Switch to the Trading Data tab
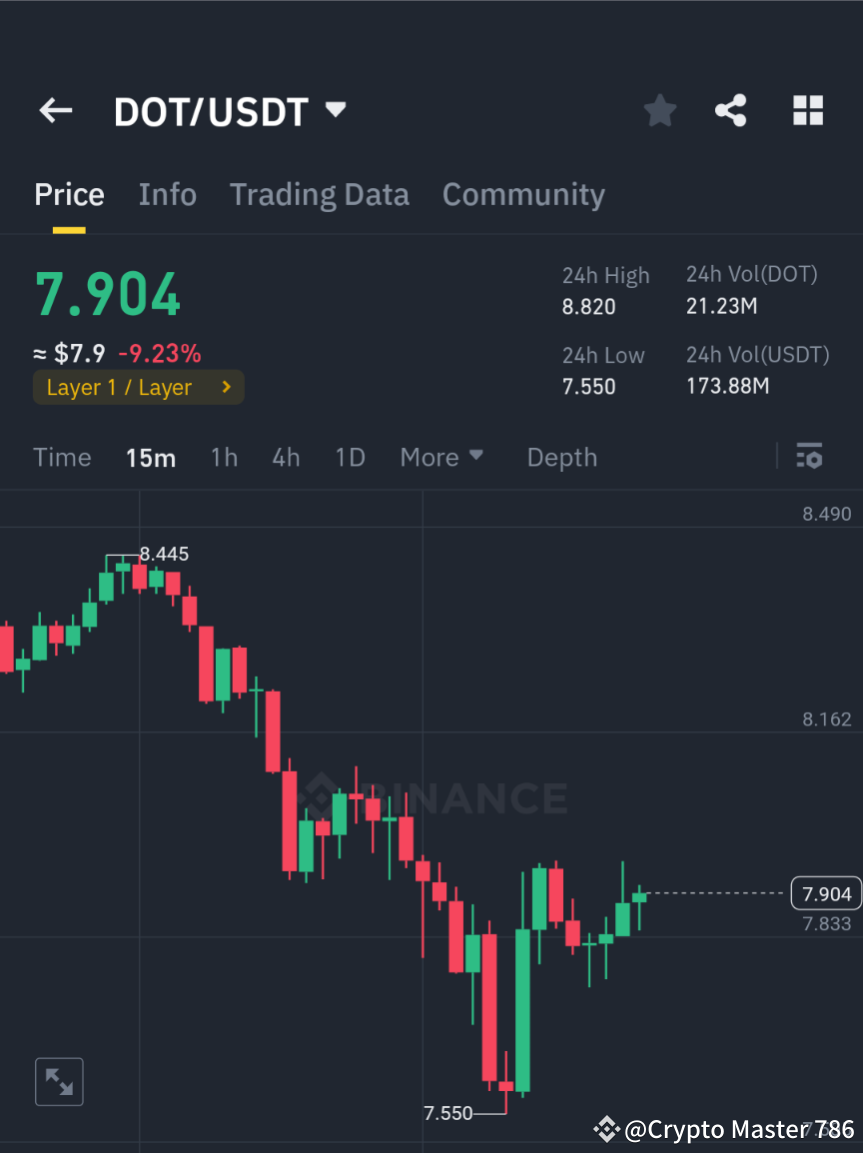The image size is (863, 1153). 319,194
